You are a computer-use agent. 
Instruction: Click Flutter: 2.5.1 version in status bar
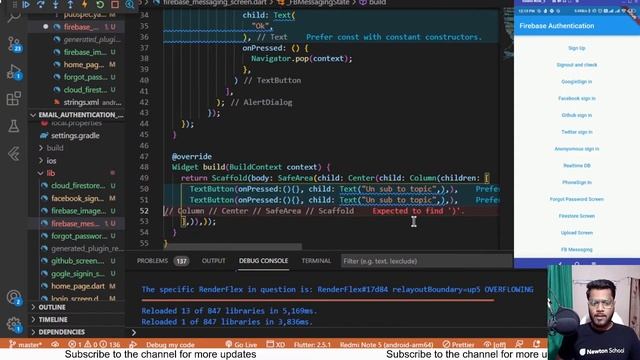point(312,344)
